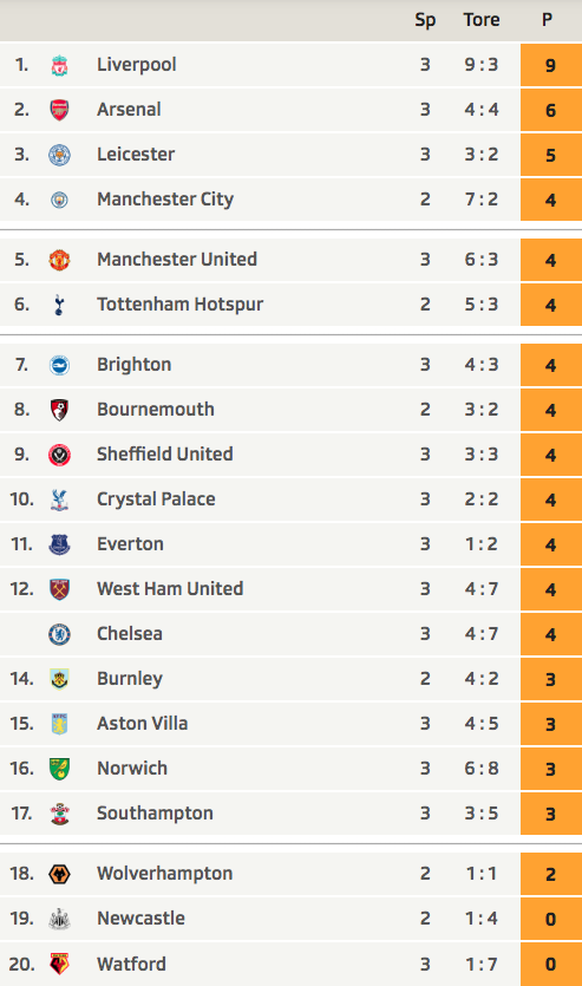Click the Arsenal club crest
Image resolution: width=582 pixels, height=986 pixels.
(x=59, y=110)
